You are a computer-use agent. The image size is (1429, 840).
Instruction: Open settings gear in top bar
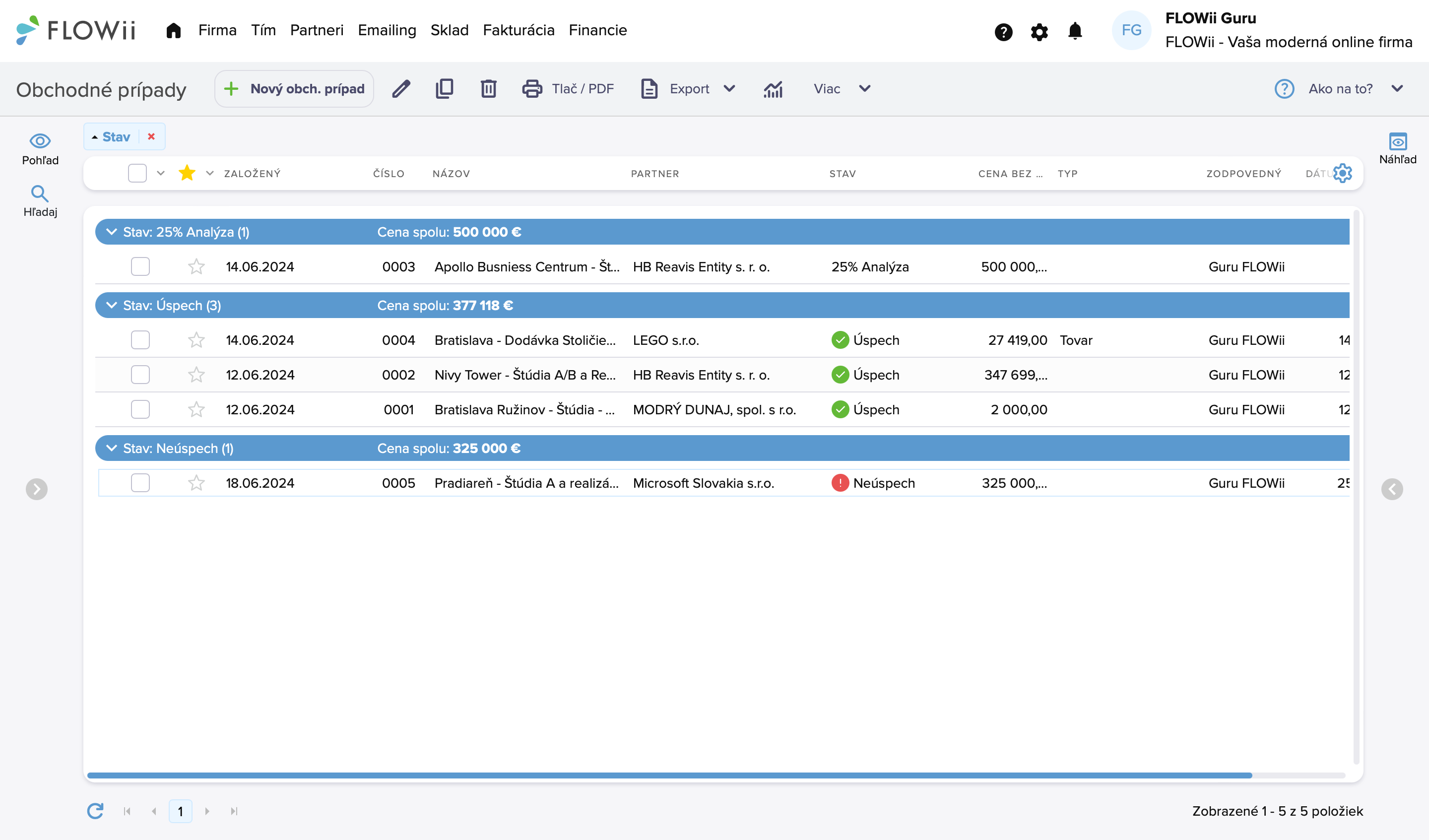coord(1039,32)
